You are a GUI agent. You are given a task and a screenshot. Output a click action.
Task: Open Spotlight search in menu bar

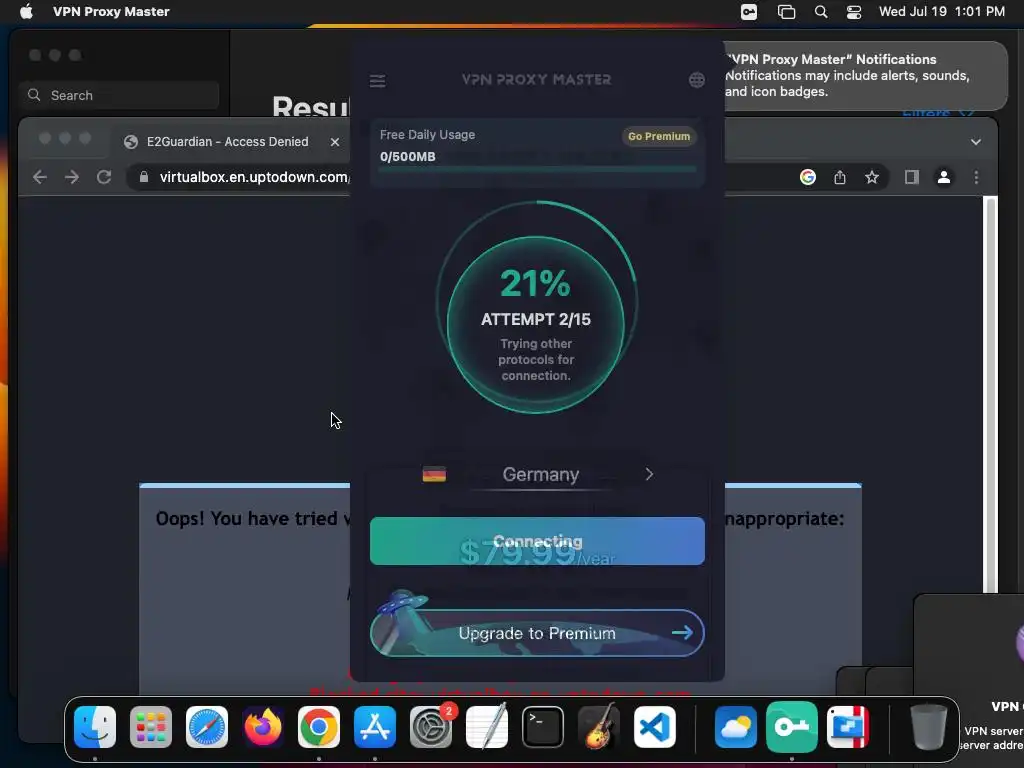(x=821, y=12)
